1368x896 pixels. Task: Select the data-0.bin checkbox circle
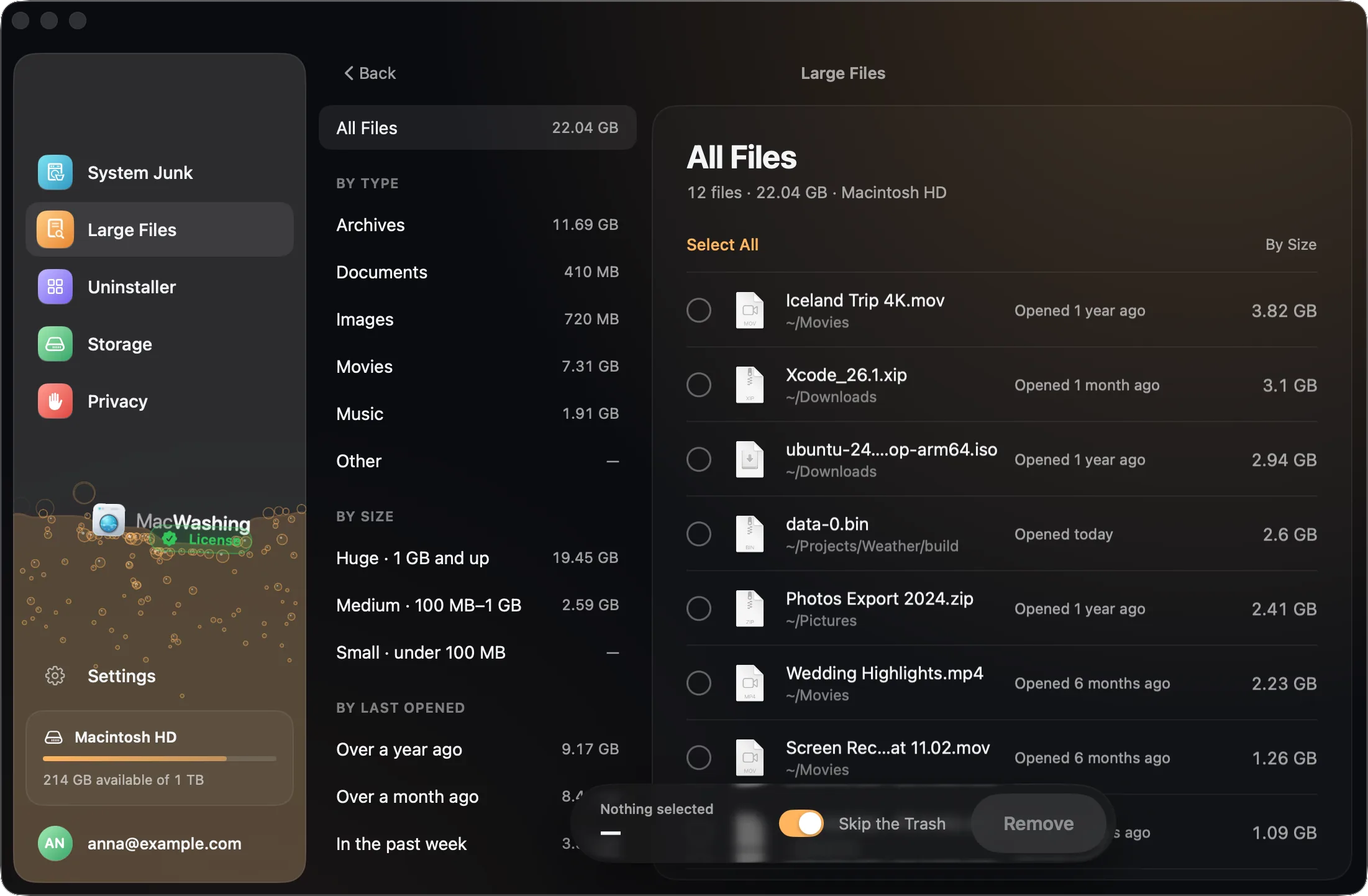699,534
